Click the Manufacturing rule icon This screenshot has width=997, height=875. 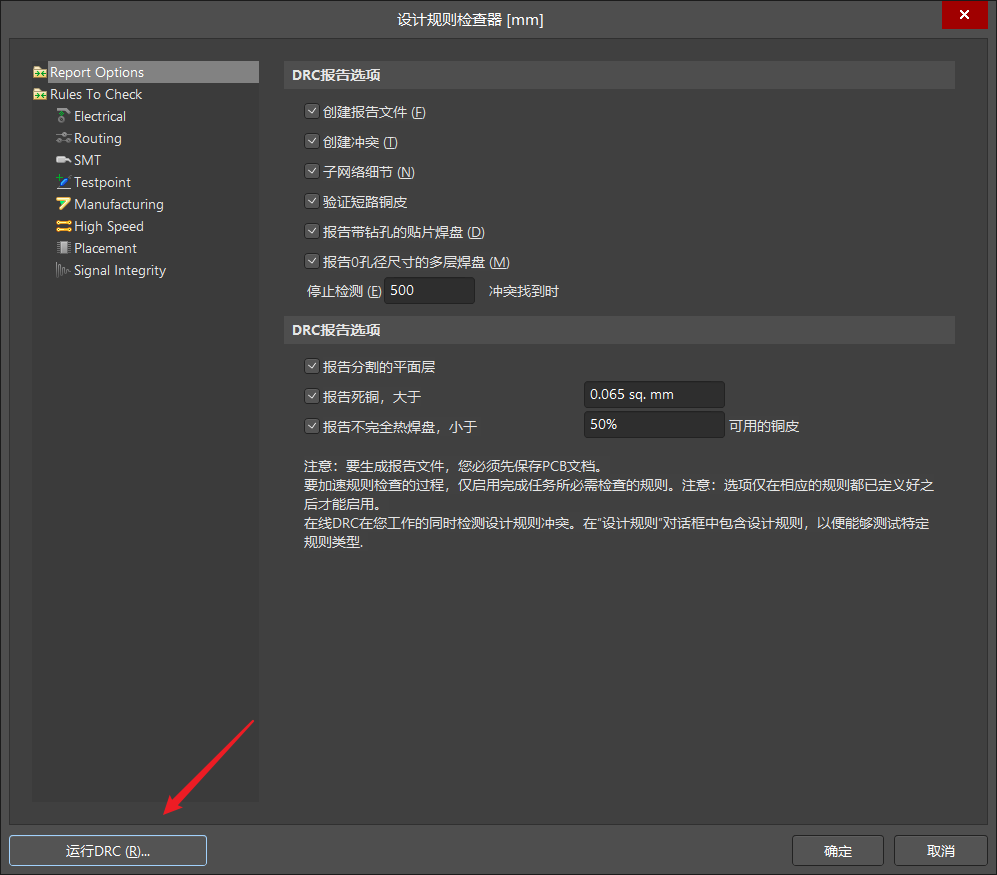point(63,204)
